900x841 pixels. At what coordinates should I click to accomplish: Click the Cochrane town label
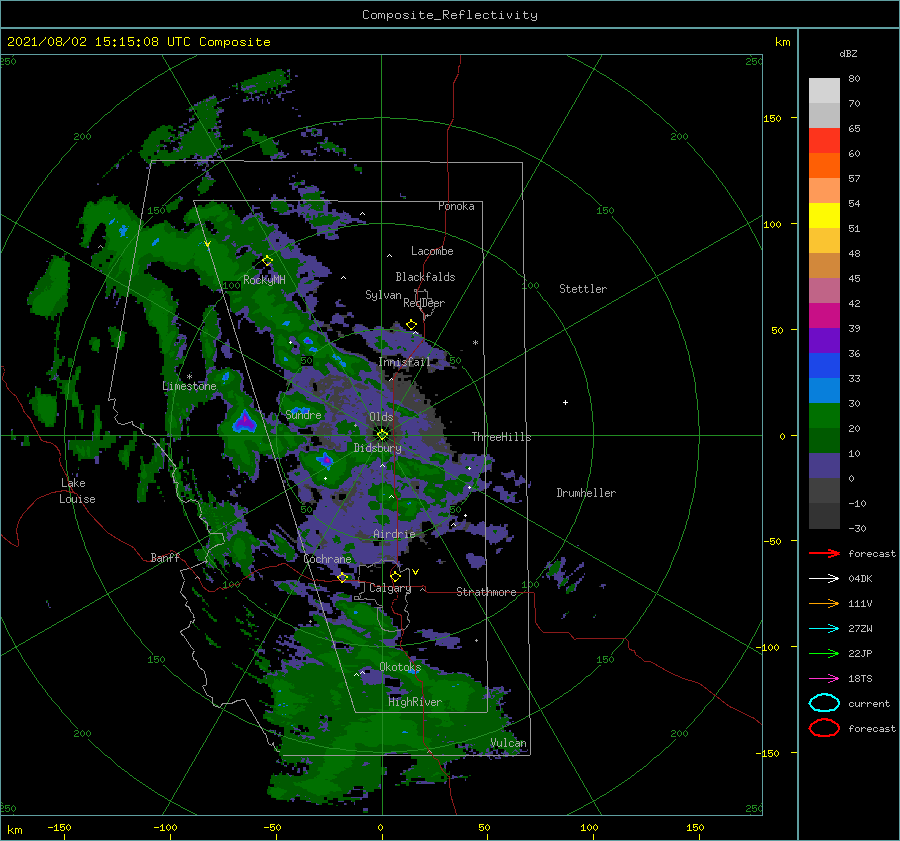pyautogui.click(x=327, y=559)
